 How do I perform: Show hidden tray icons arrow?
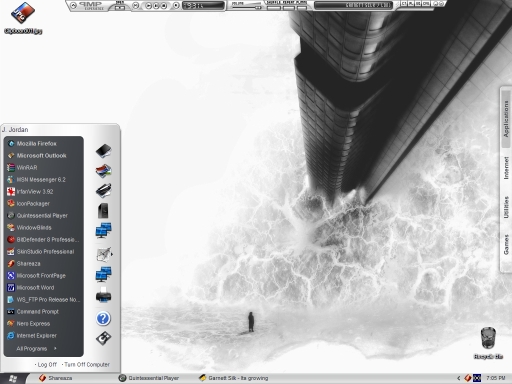[458, 378]
